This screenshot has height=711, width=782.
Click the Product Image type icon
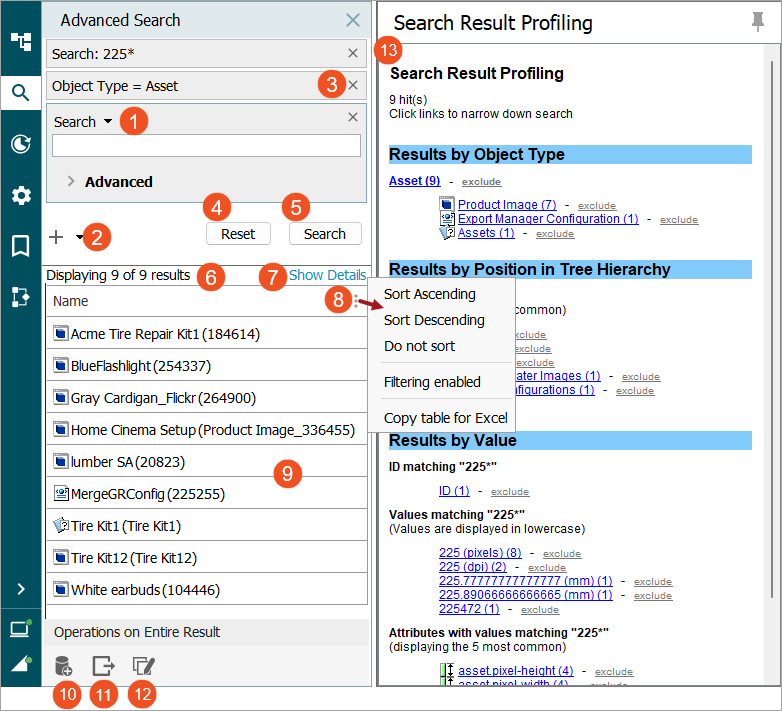pyautogui.click(x=447, y=204)
